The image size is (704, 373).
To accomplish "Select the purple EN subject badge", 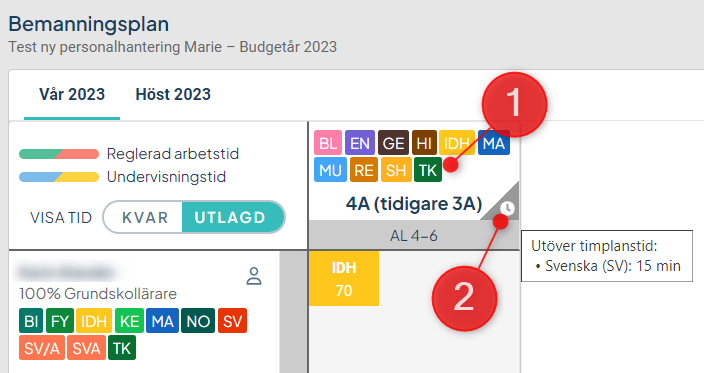I will [x=360, y=143].
